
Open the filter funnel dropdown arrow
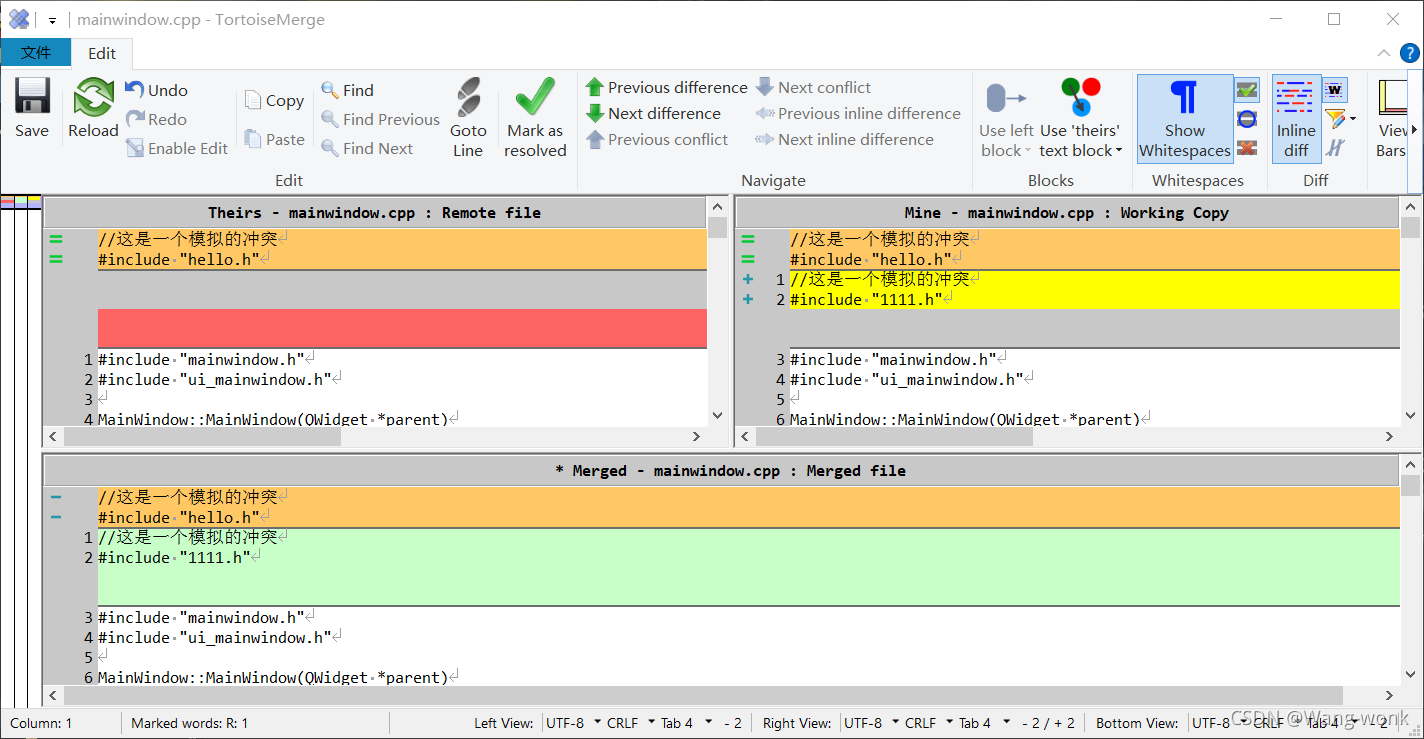pyautogui.click(x=1353, y=119)
